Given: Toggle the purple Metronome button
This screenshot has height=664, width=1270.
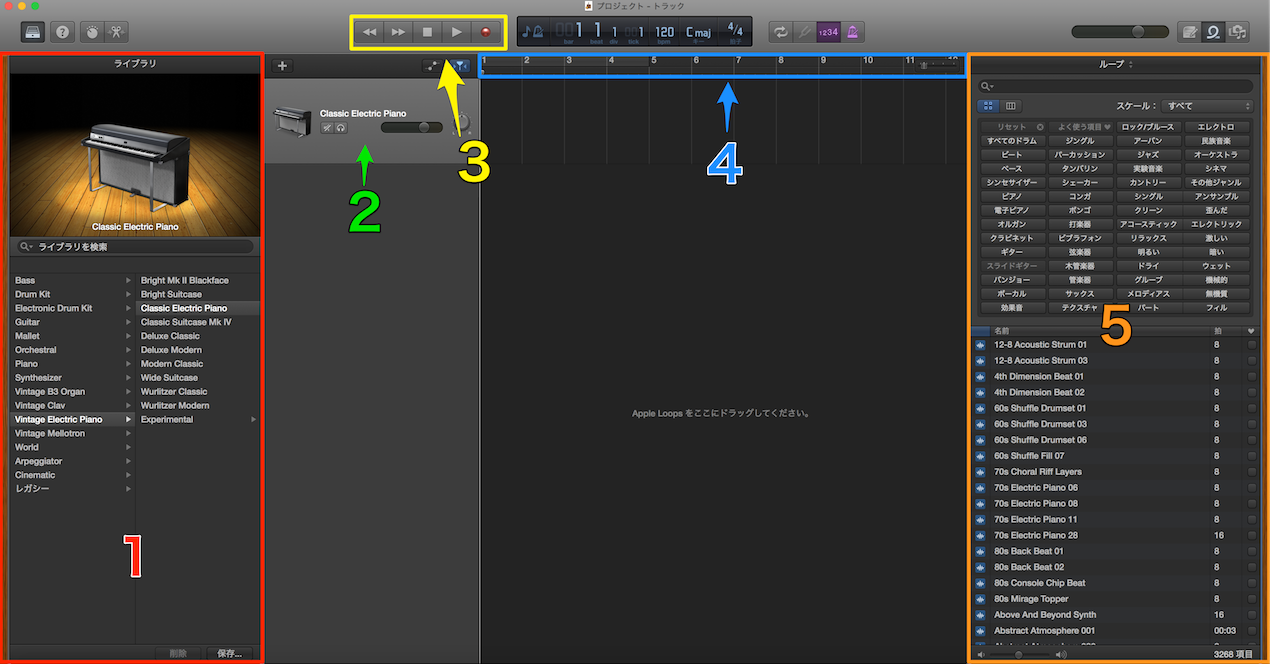Looking at the screenshot, I should pos(853,32).
